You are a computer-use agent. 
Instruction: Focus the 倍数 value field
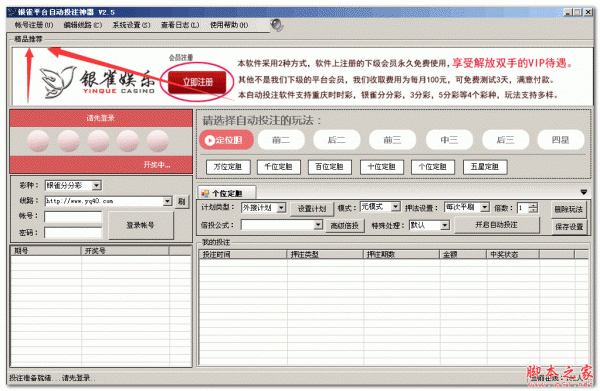523,208
